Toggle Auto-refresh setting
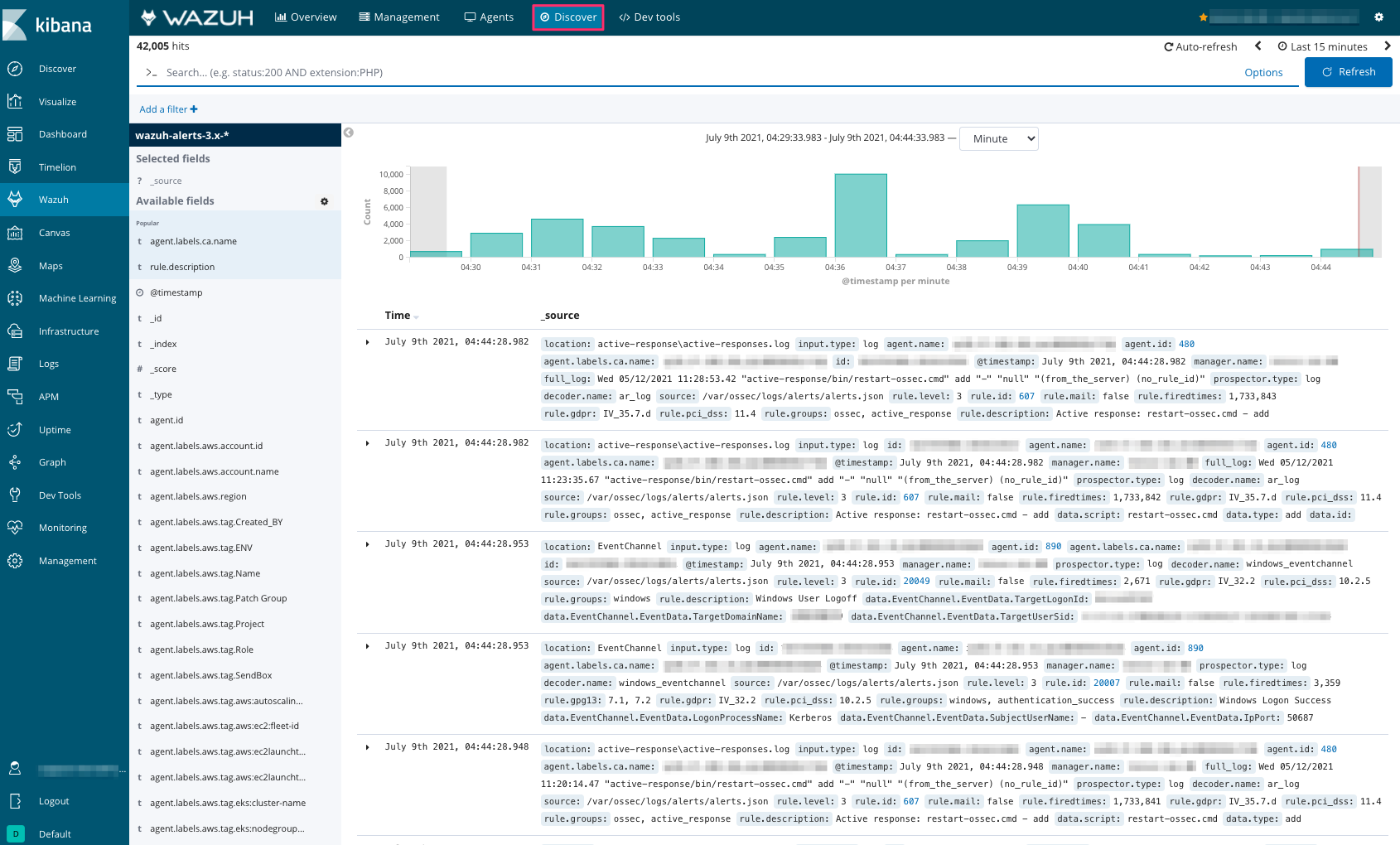The width and height of the screenshot is (1400, 845). click(1200, 47)
